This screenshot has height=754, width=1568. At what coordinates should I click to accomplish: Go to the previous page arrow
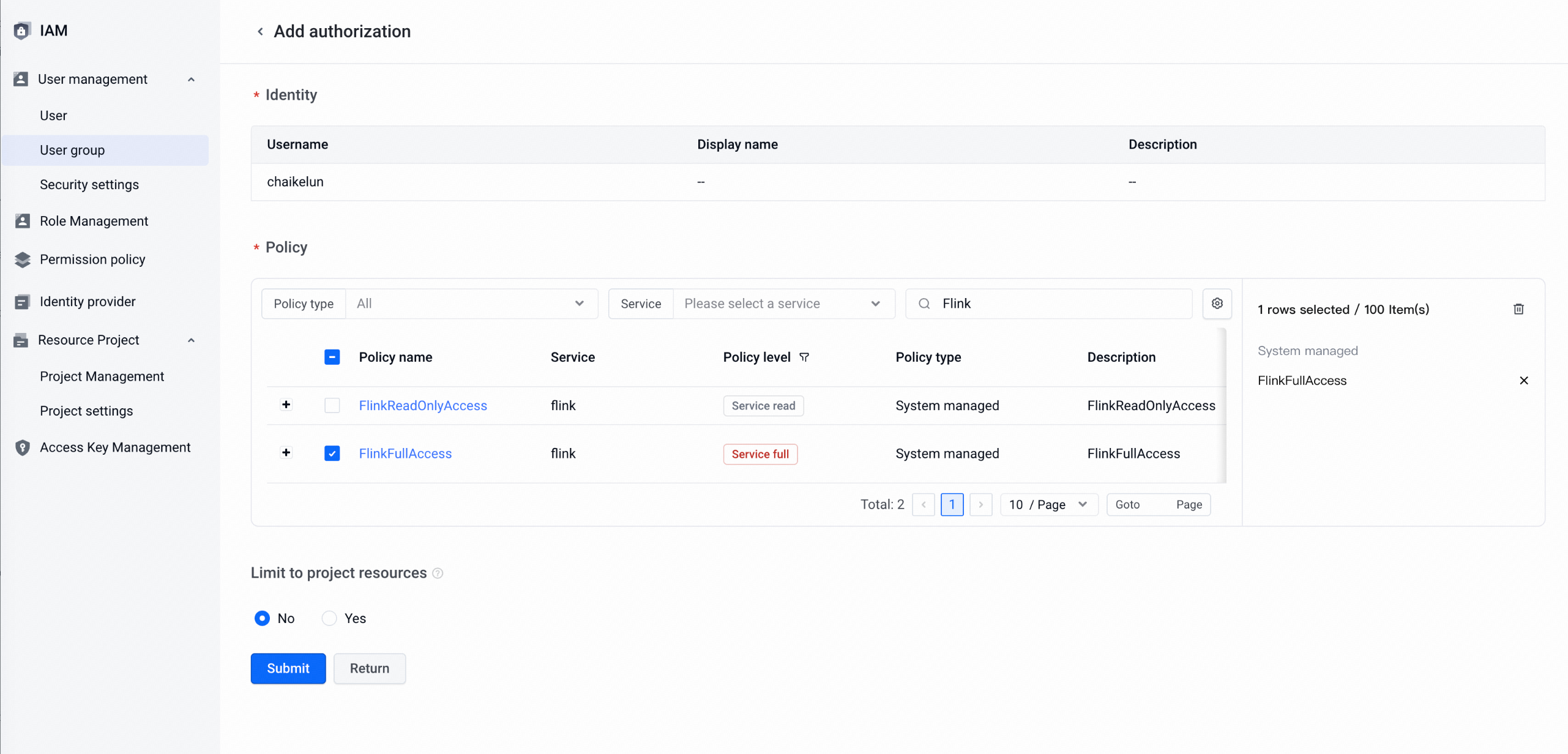point(923,504)
